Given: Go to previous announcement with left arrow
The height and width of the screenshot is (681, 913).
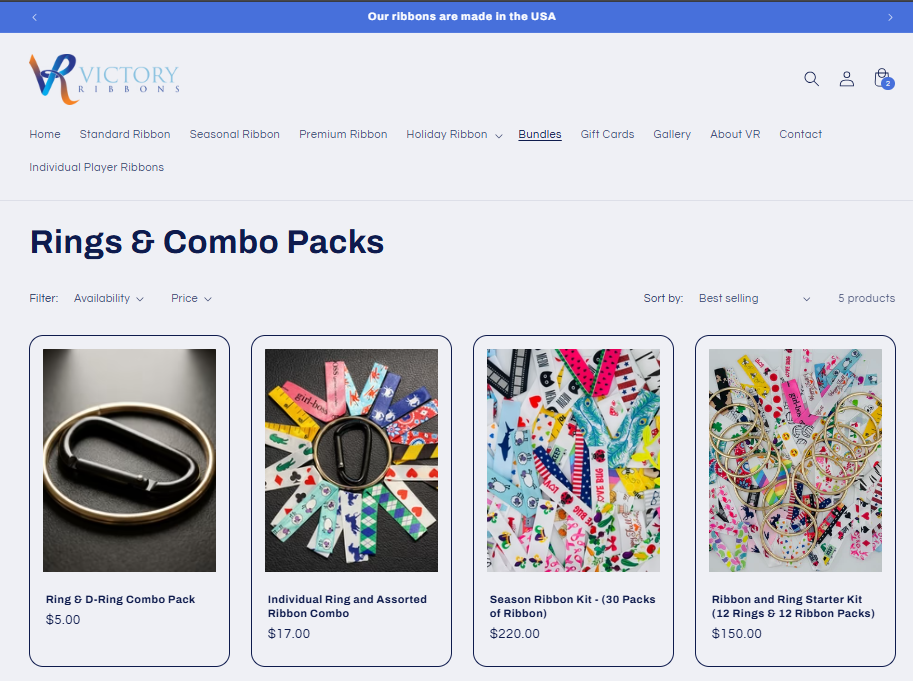Looking at the screenshot, I should (x=34, y=17).
